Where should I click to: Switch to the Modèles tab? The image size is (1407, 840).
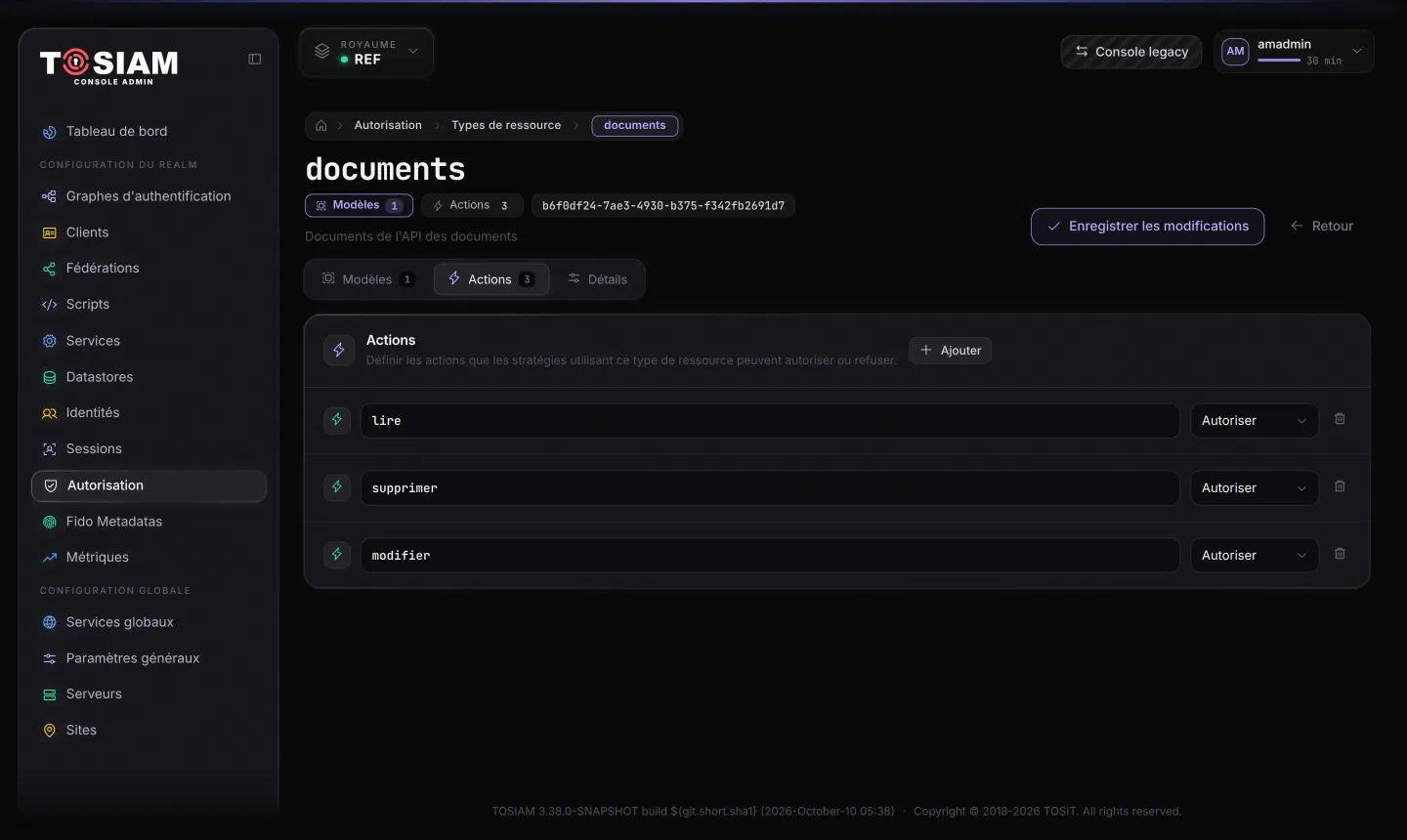[x=368, y=279]
